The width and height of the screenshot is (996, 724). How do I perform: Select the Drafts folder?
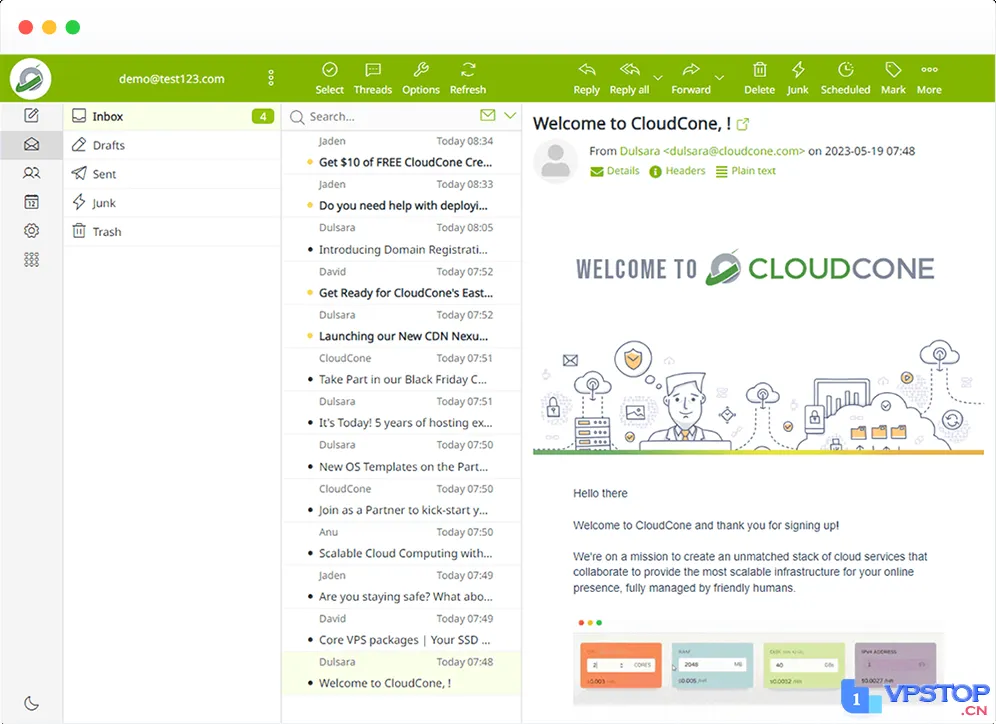(172, 145)
